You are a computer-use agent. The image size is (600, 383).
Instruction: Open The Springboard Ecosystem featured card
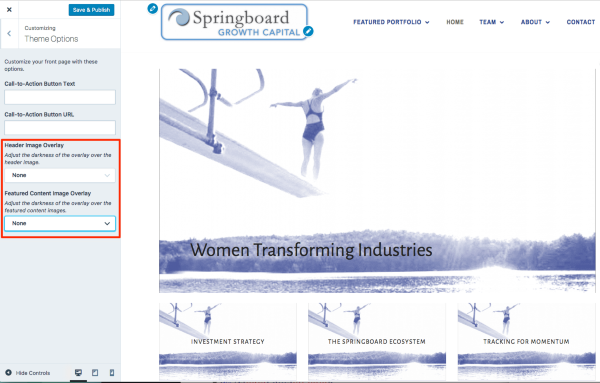[377, 341]
